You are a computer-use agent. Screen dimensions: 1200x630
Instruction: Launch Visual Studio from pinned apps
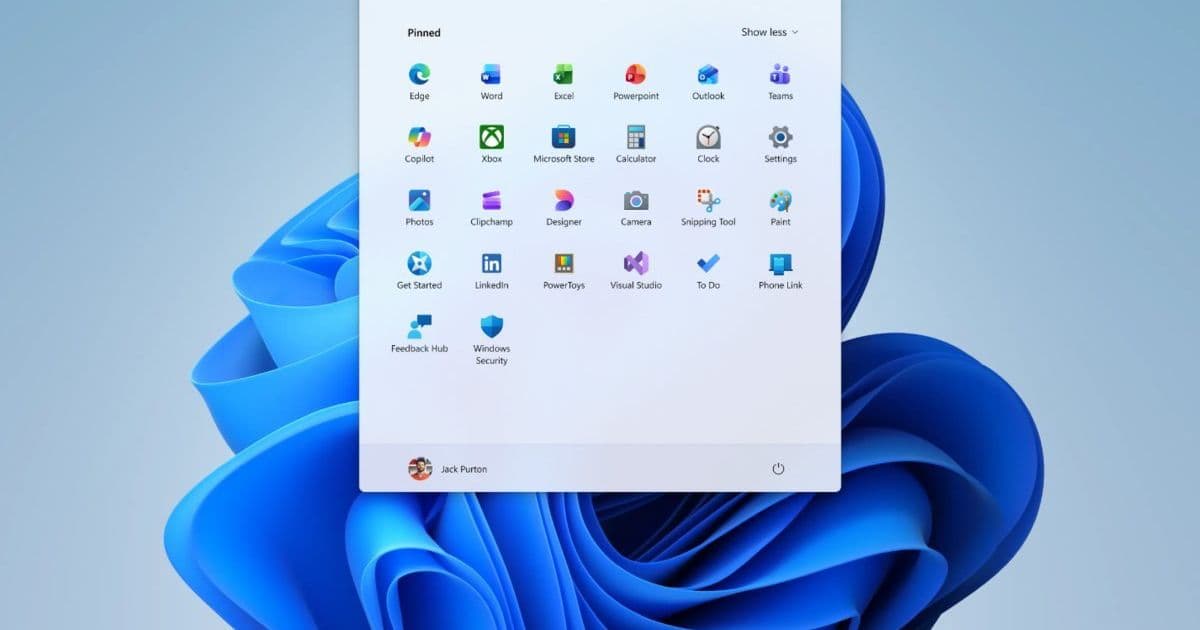click(x=636, y=263)
